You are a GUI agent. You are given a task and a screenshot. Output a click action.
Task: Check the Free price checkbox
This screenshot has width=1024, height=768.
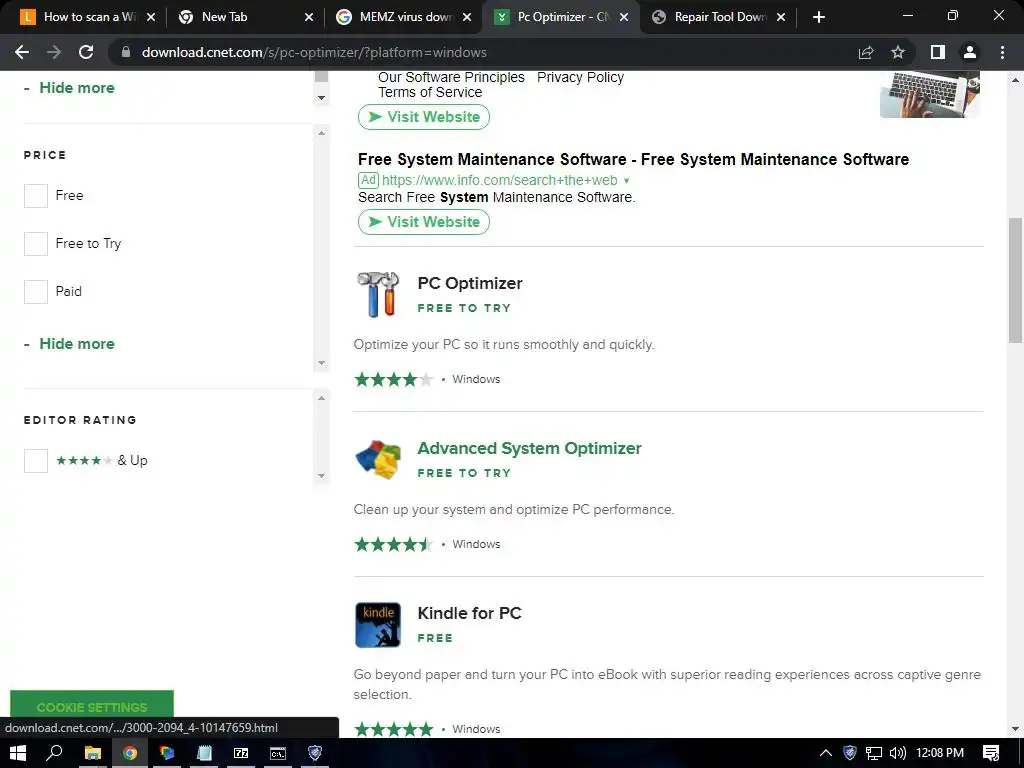tap(36, 195)
